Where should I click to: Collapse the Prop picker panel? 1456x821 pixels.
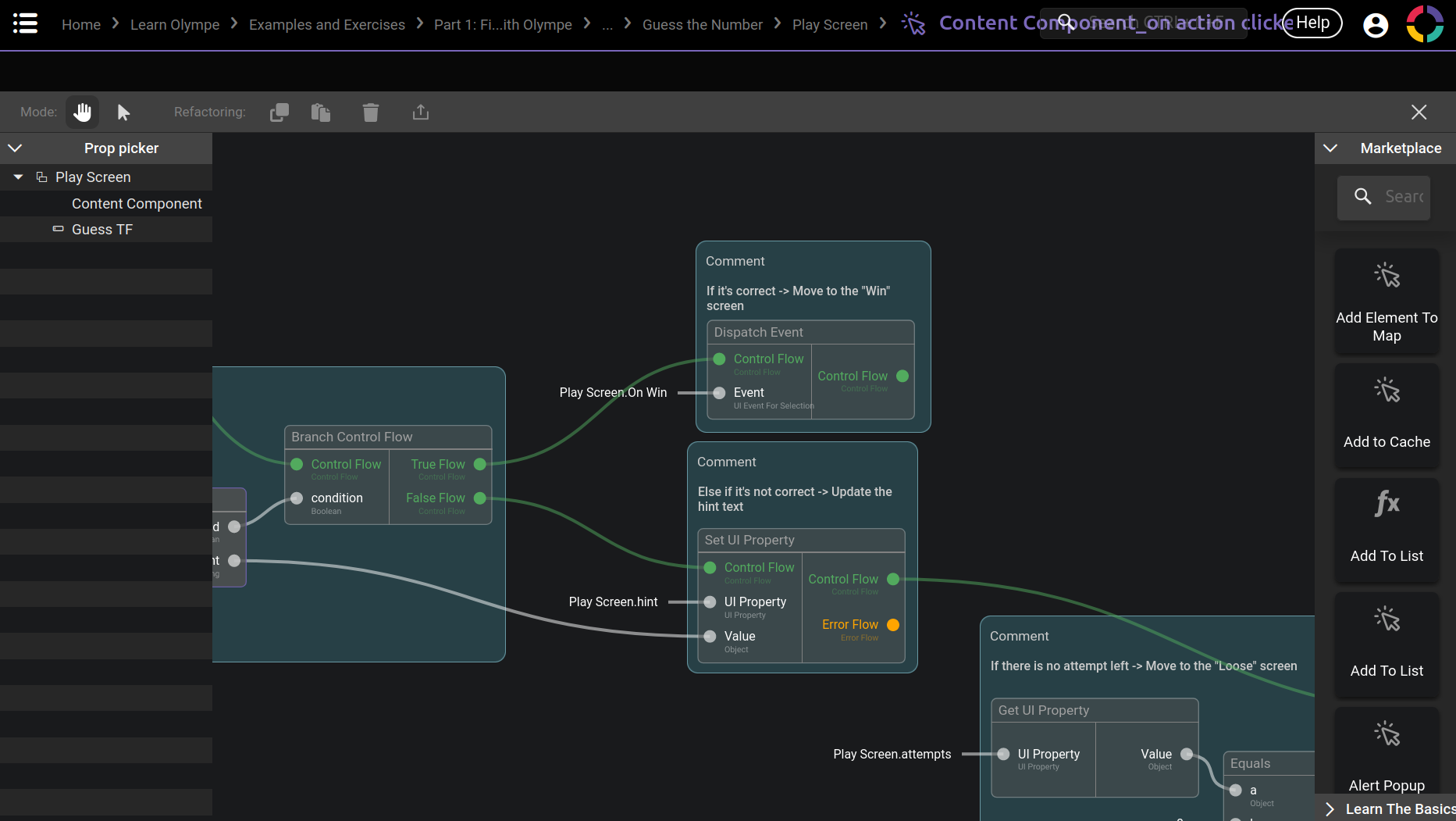tap(15, 148)
